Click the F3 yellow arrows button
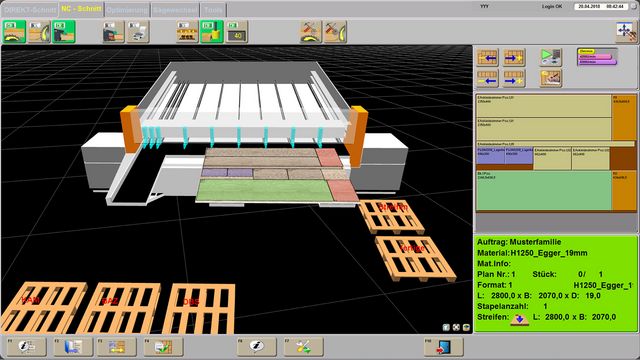640x360 pixels. (116, 347)
